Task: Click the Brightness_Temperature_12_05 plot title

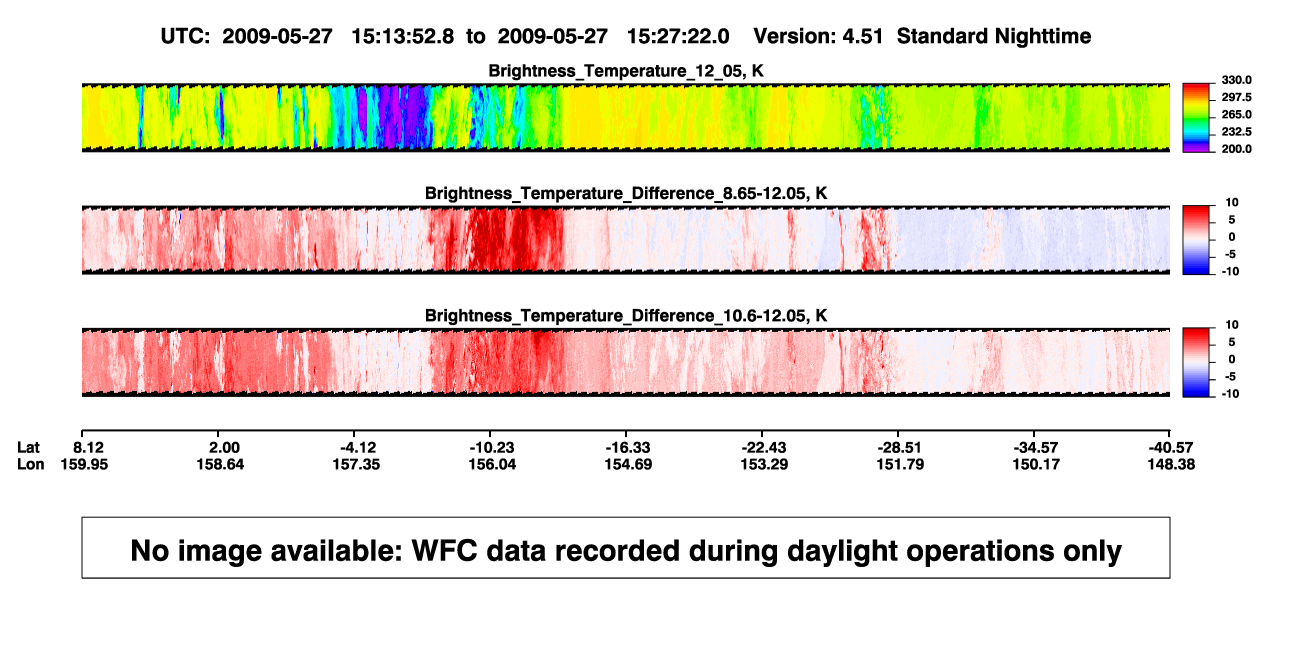Action: click(626, 71)
